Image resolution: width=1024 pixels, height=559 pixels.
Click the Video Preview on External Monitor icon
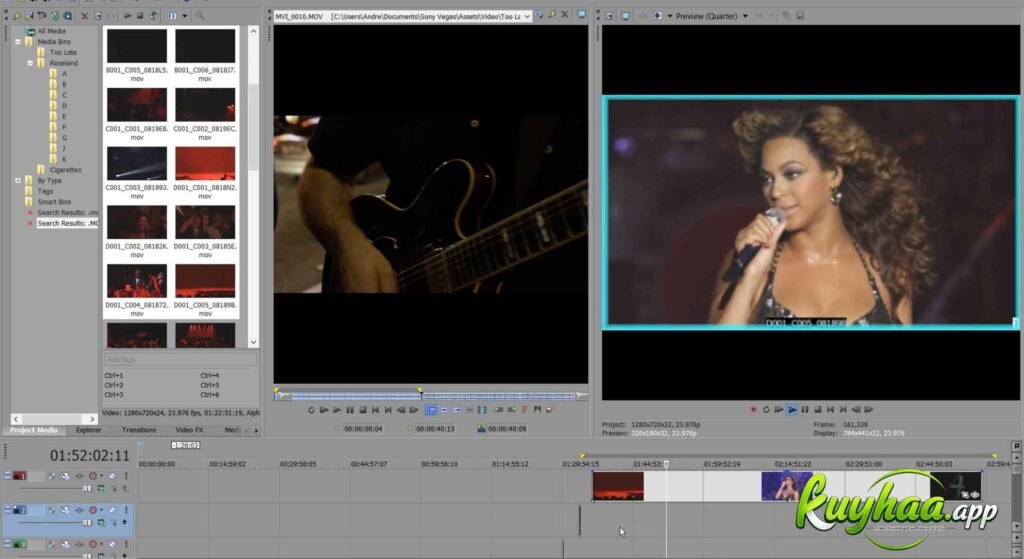tap(626, 16)
